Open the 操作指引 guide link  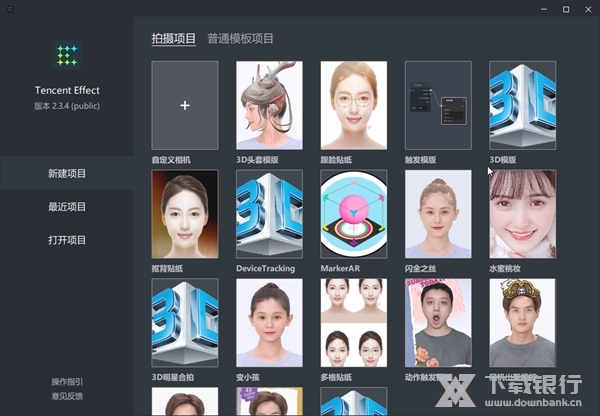click(67, 382)
